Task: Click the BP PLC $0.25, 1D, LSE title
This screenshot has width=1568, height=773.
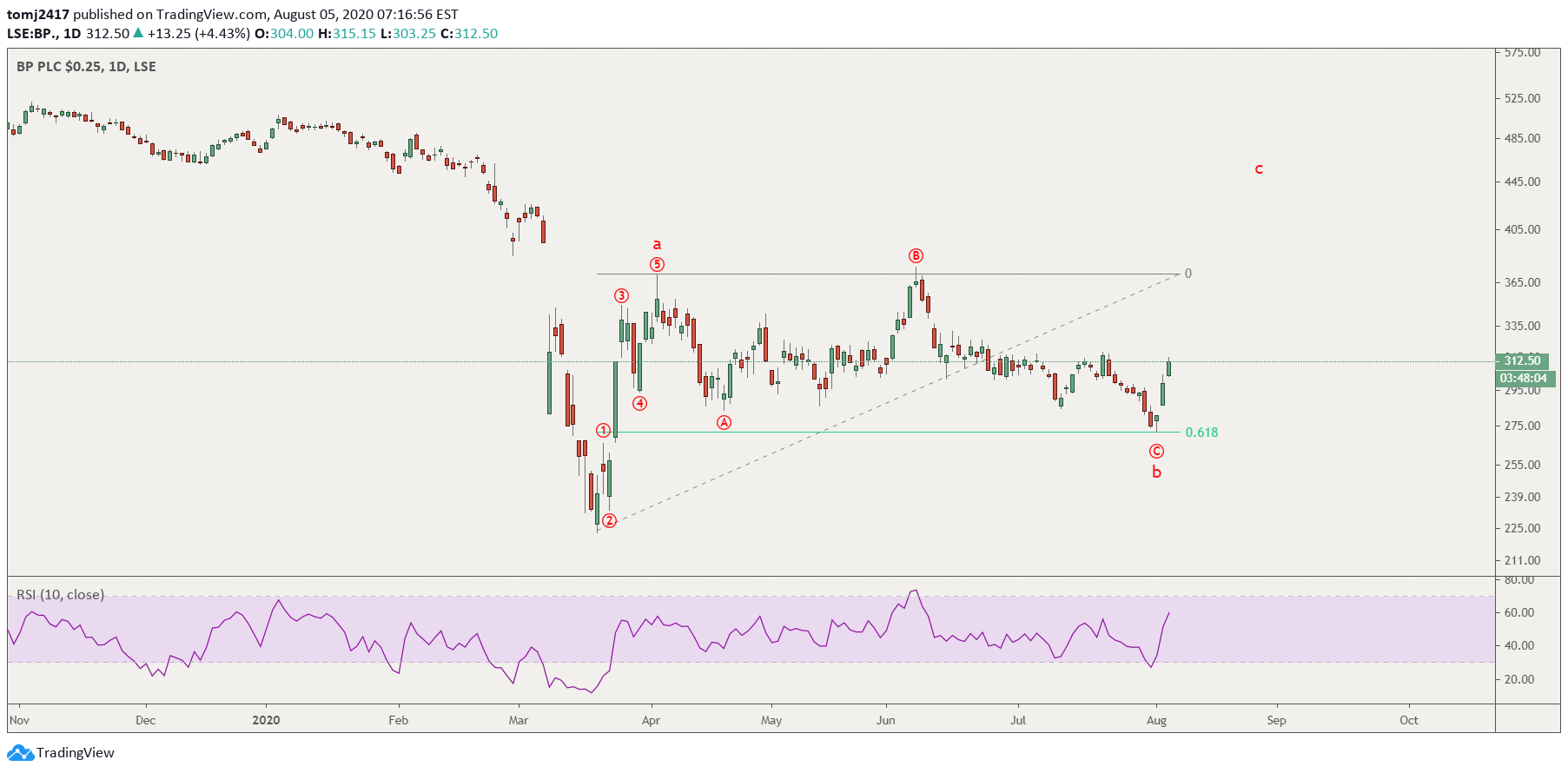Action: pyautogui.click(x=86, y=67)
